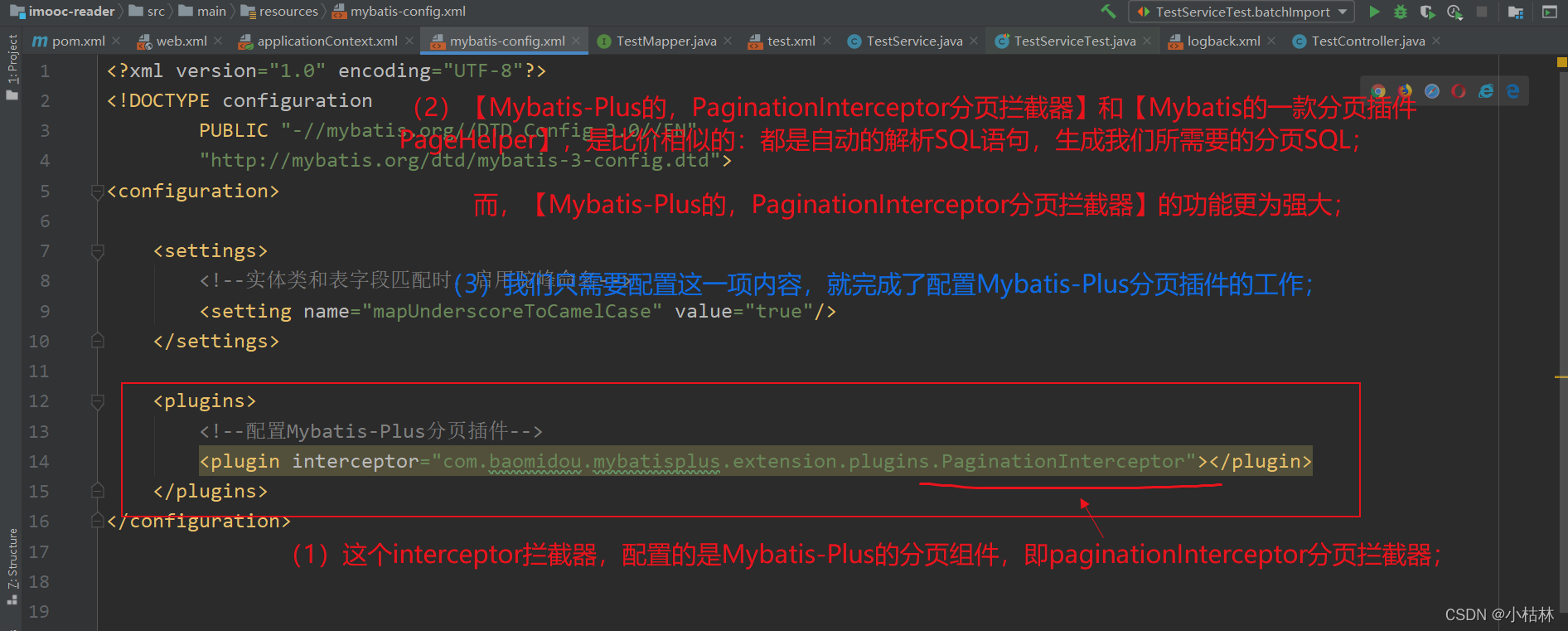Open file in Chrome browser icon

[1378, 91]
